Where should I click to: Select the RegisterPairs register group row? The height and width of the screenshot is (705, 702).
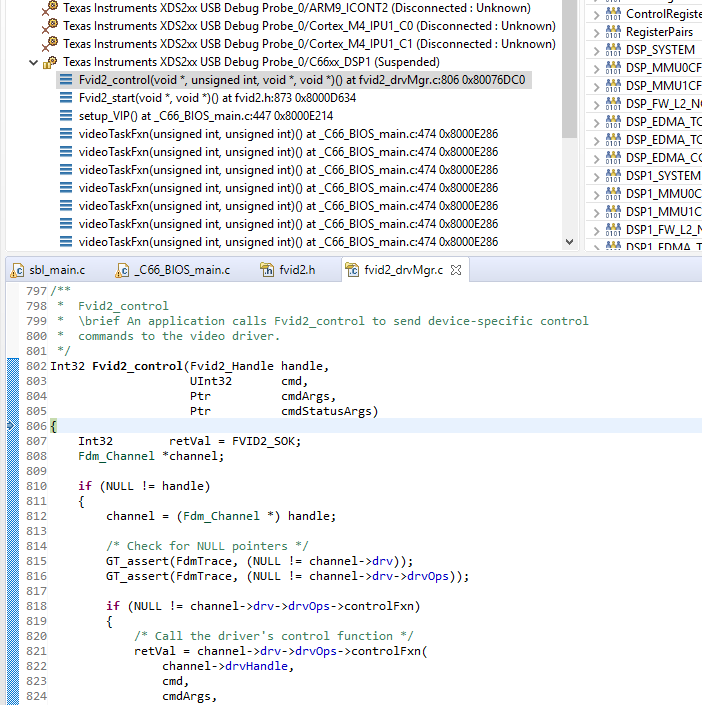(x=644, y=32)
